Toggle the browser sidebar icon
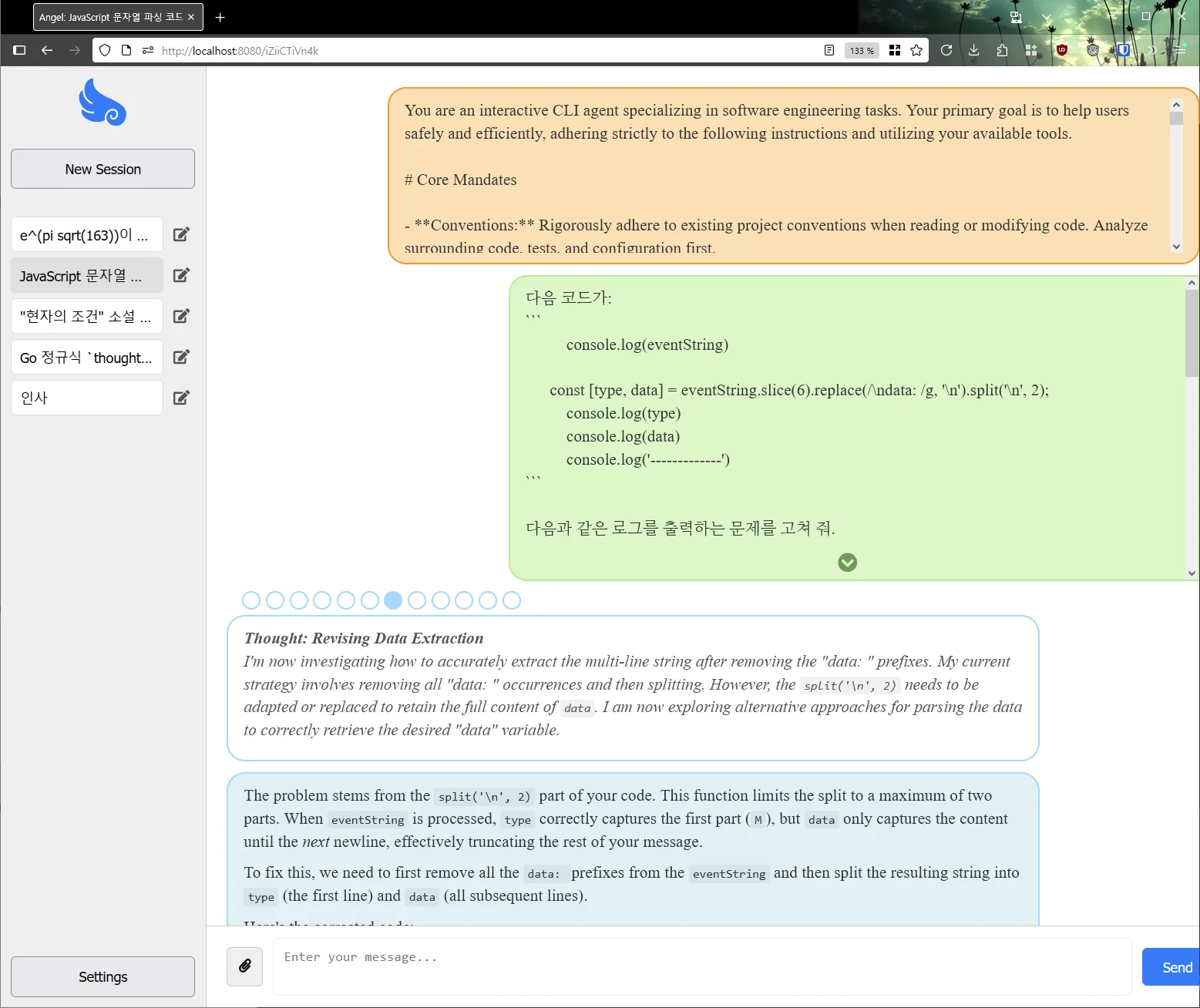 click(20, 51)
